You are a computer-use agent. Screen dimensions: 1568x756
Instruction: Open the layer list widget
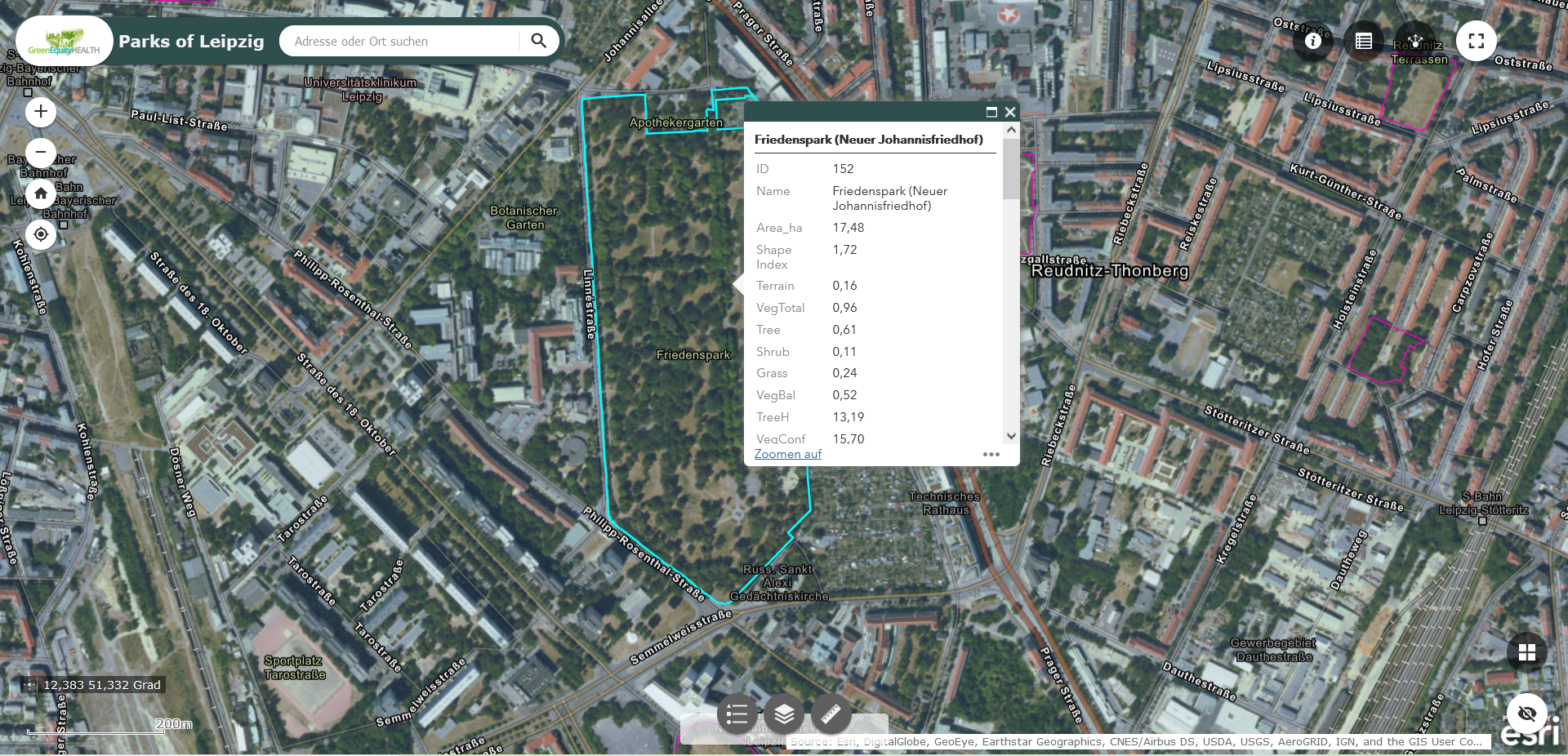point(784,714)
